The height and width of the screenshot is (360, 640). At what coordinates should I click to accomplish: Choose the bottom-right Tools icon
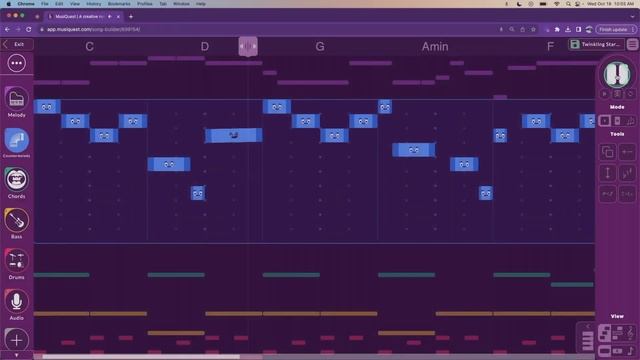(x=627, y=194)
